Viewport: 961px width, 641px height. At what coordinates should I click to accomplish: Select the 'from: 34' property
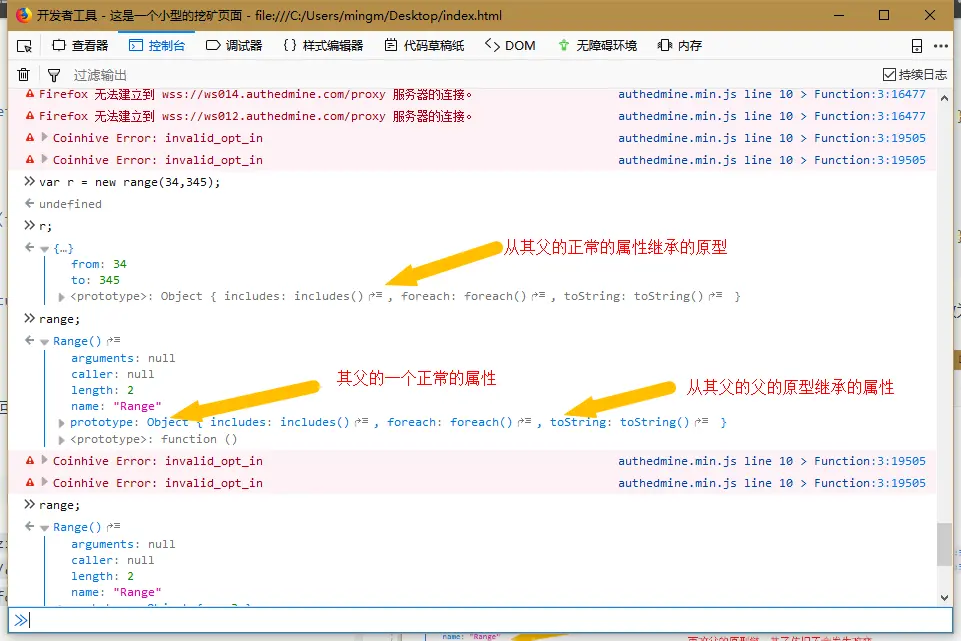click(x=99, y=264)
